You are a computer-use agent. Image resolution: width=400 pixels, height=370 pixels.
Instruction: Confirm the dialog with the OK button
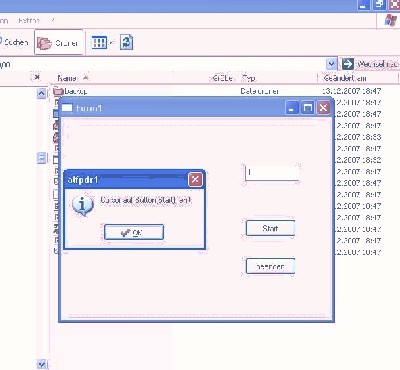tap(134, 232)
